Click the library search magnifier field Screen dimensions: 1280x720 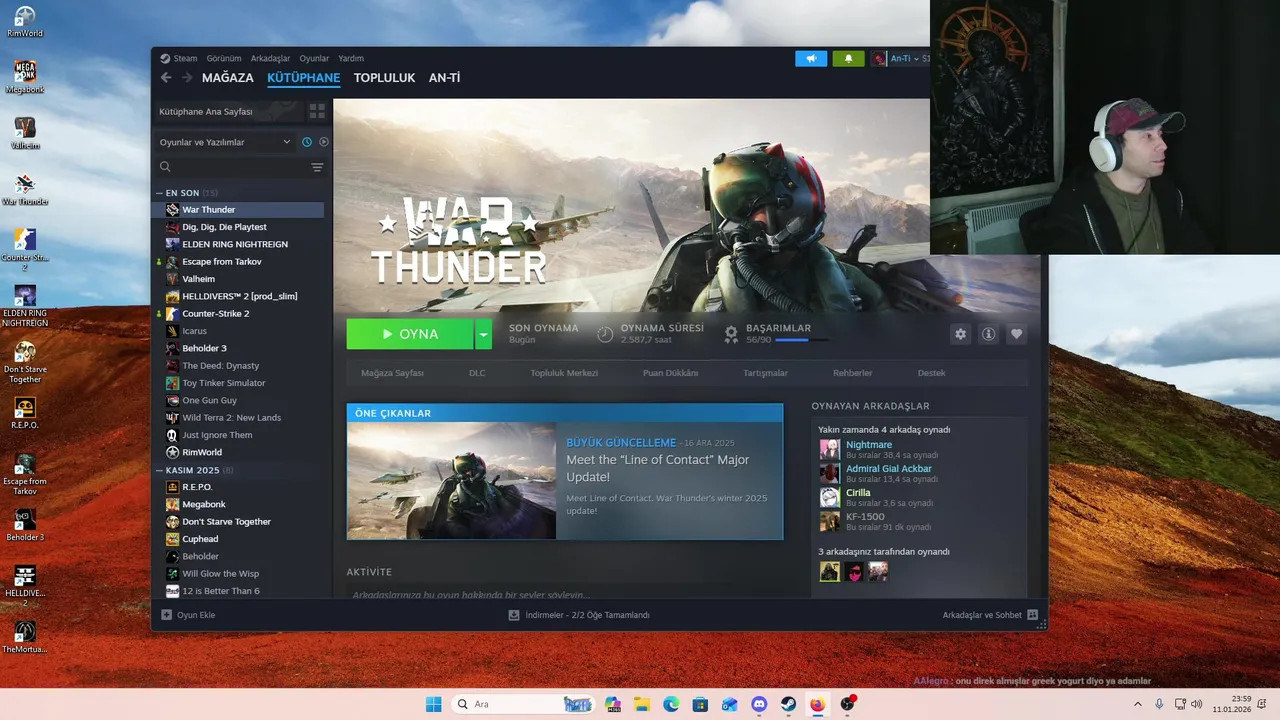point(165,167)
